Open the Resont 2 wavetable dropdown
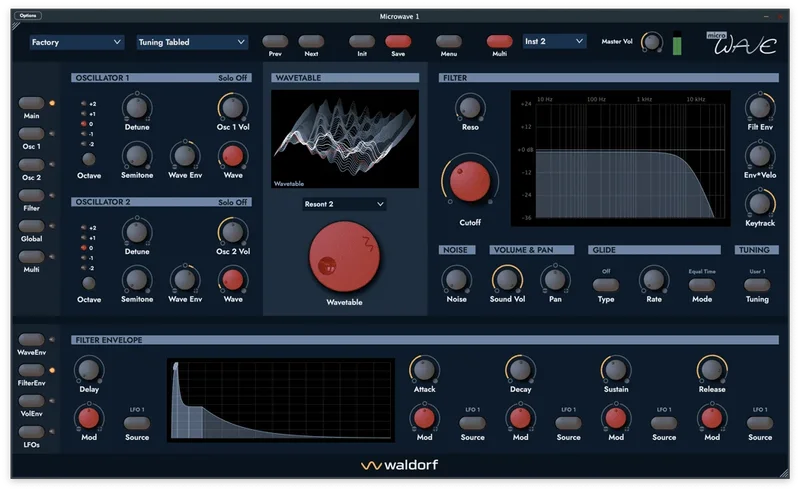Image resolution: width=800 pixels, height=491 pixels. pos(344,204)
